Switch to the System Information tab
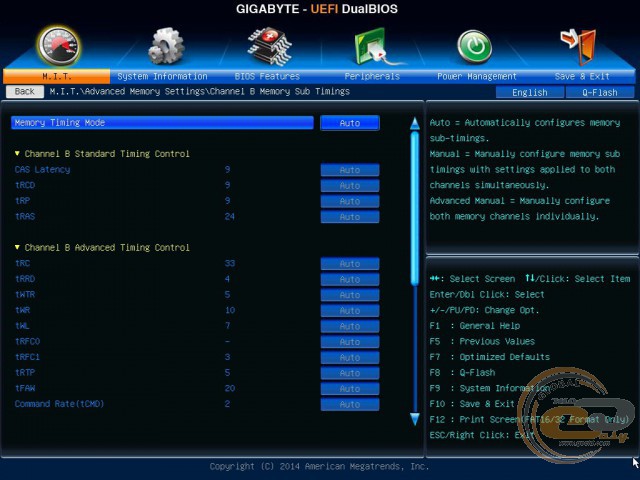 pos(162,76)
